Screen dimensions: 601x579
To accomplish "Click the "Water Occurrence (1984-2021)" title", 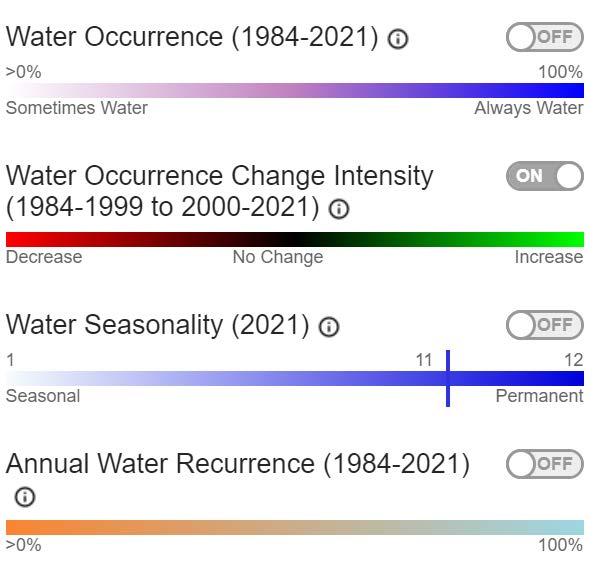I will tap(193, 37).
